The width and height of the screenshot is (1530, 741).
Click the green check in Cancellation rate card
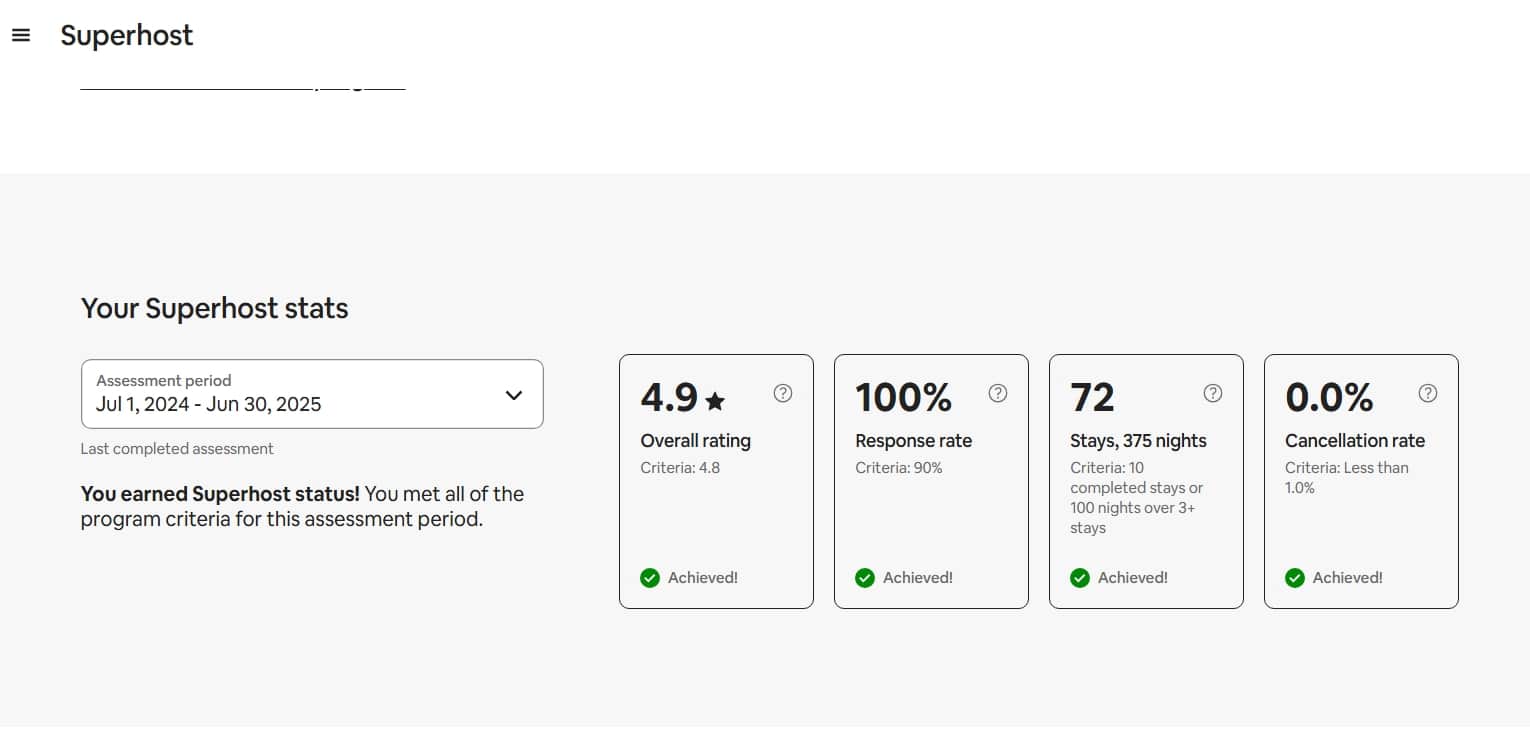tap(1295, 578)
